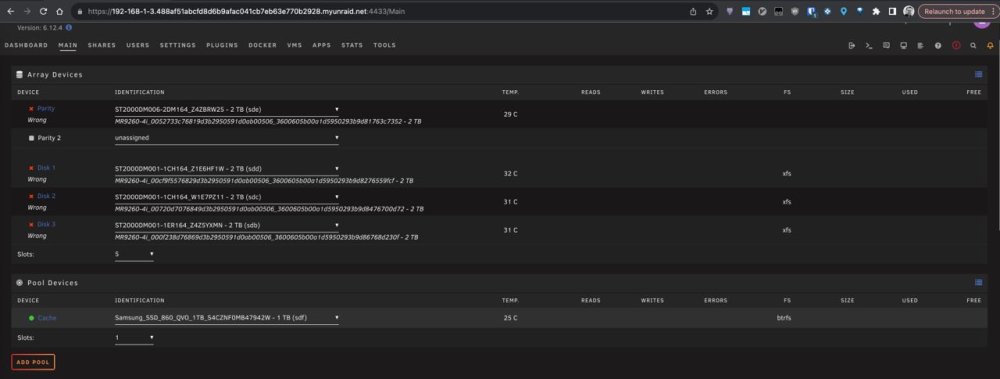Click the red alert circle icon
This screenshot has width=1000, height=379.
(956, 45)
